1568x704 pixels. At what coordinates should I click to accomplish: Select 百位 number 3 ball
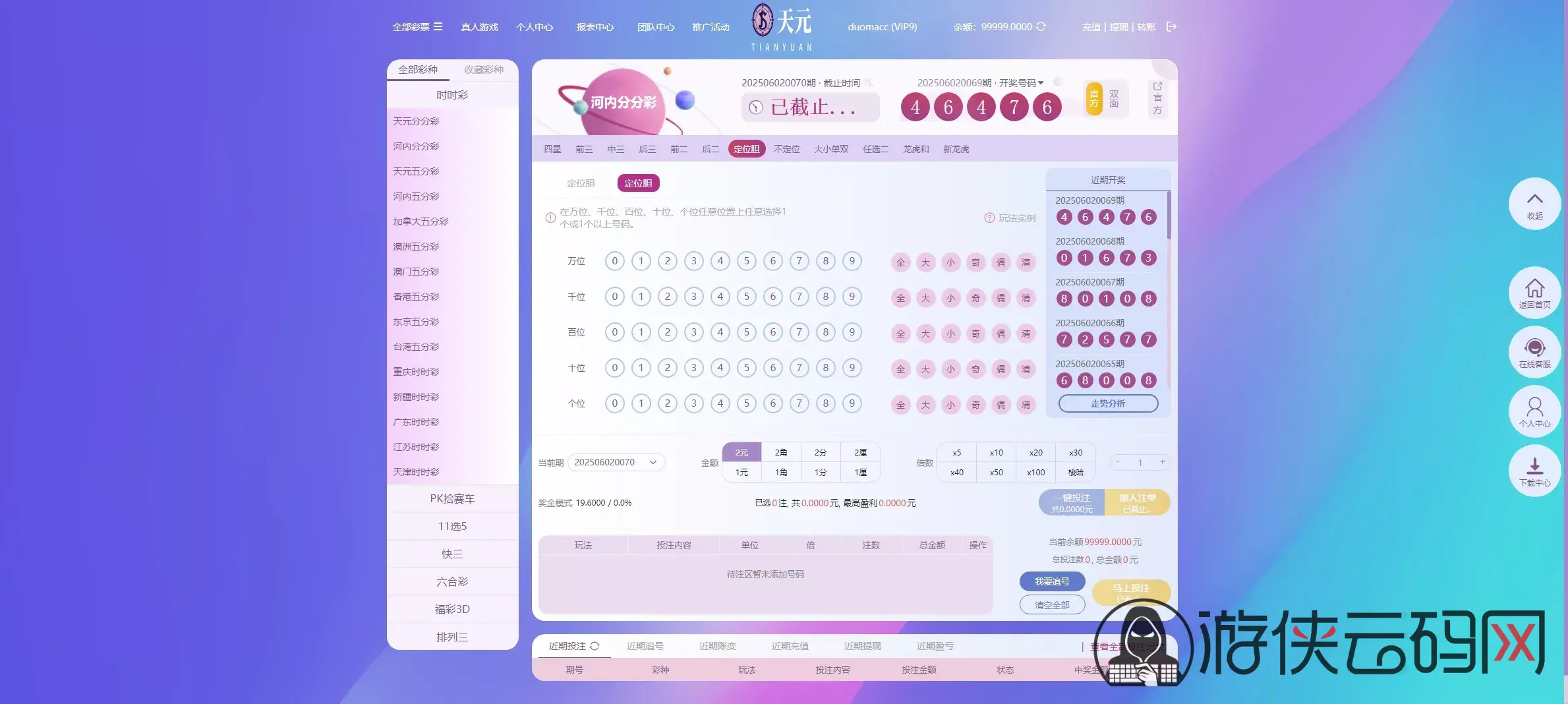694,332
